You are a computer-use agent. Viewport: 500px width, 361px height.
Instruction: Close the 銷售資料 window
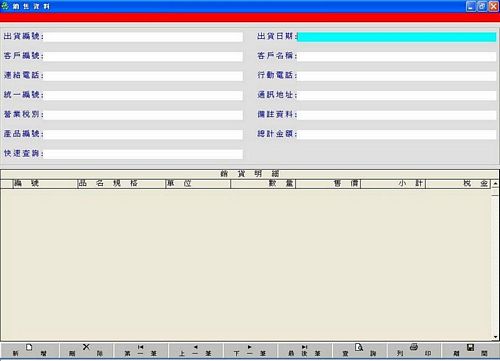point(493,6)
